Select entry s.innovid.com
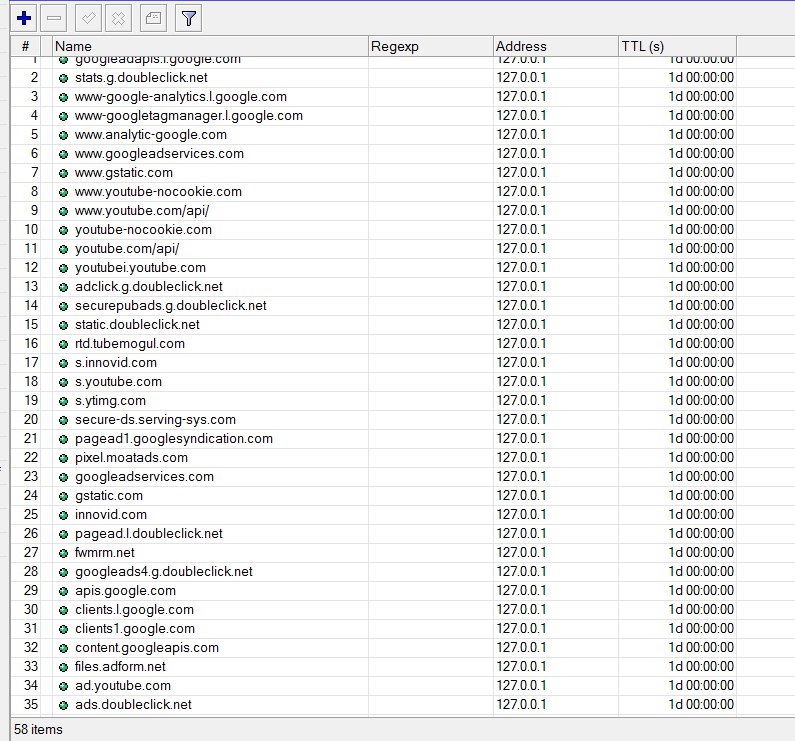This screenshot has width=795, height=741. tap(116, 363)
